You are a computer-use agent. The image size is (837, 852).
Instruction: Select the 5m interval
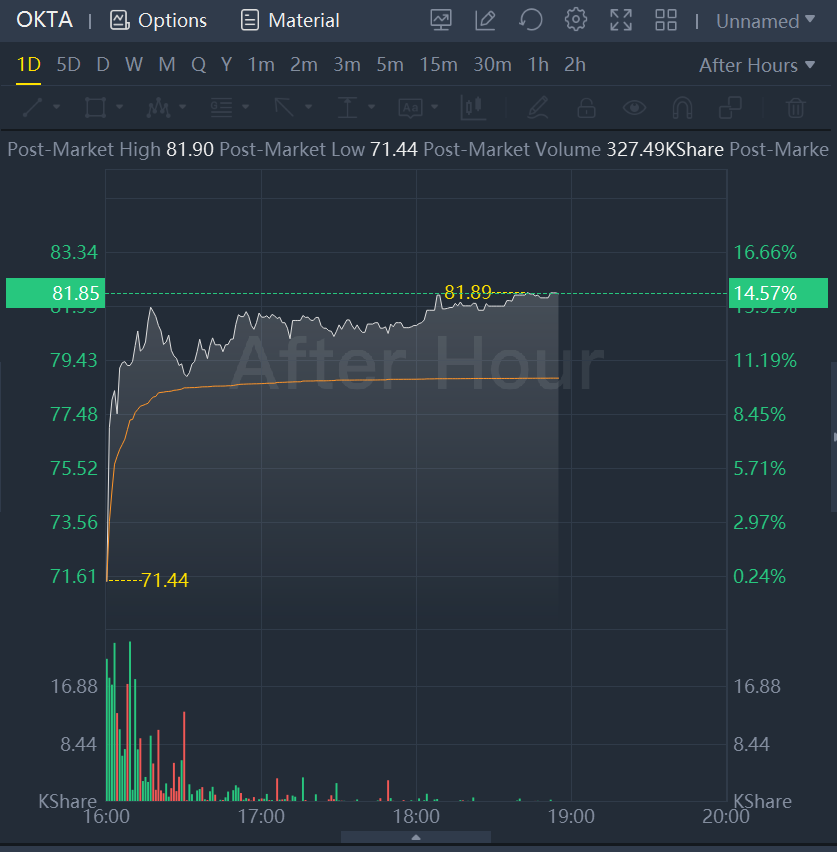[390, 65]
